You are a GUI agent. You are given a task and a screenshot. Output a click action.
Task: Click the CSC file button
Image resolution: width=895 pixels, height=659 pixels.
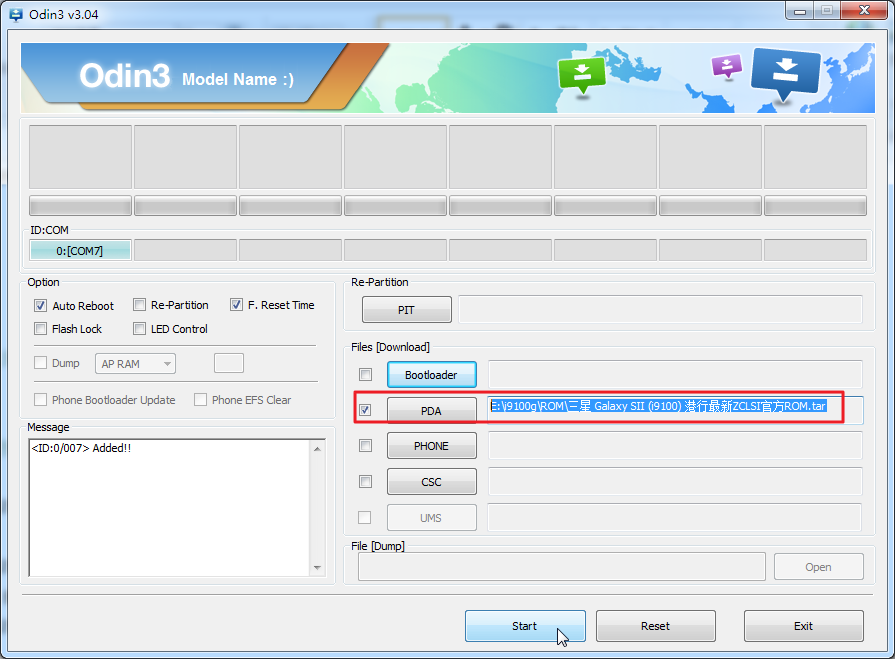click(432, 482)
